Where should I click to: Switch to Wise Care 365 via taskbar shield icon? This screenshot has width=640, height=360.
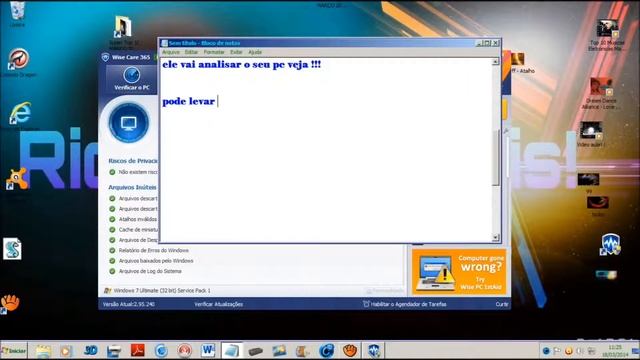click(373, 351)
